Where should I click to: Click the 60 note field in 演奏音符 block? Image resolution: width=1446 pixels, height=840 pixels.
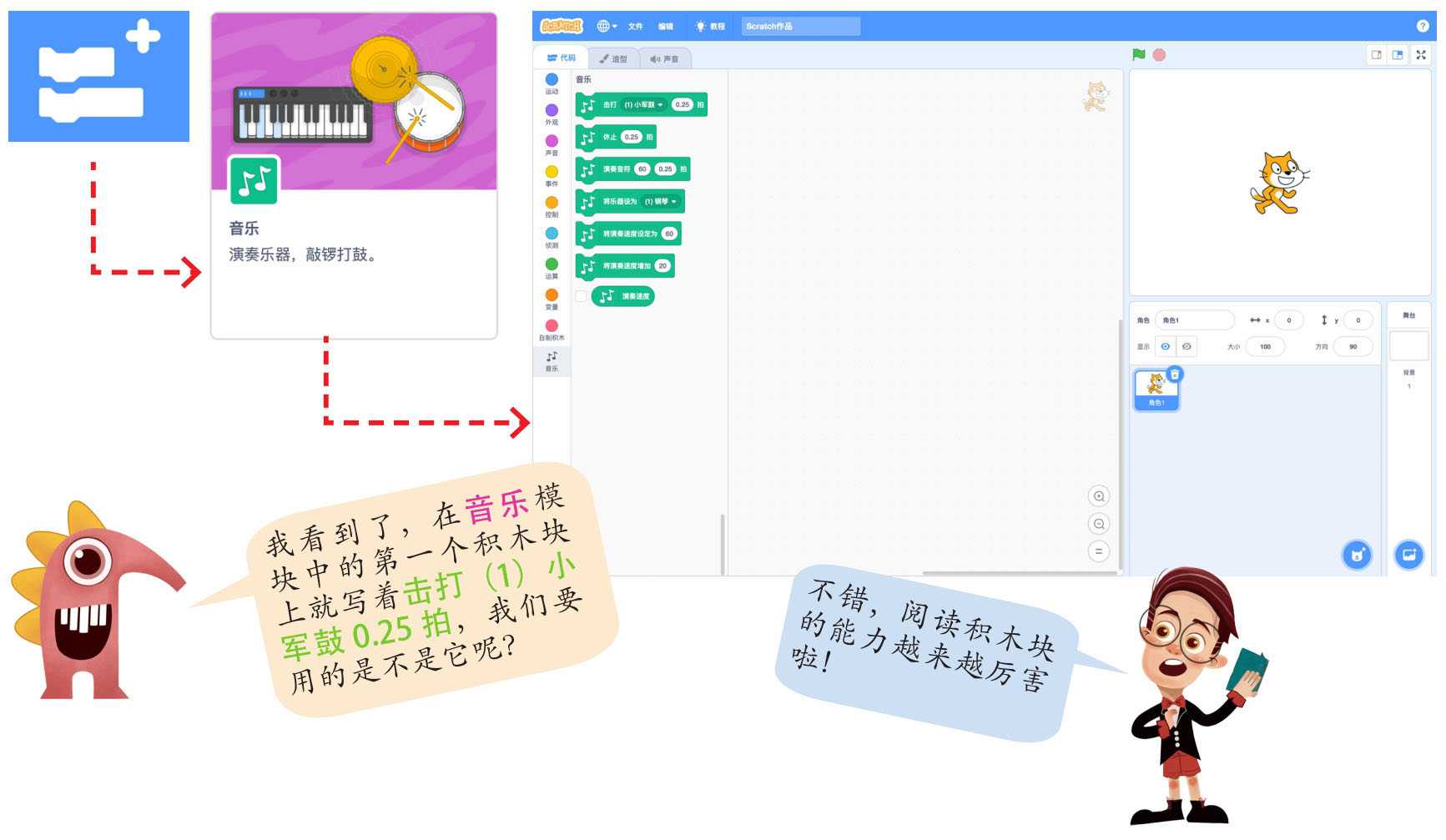[x=642, y=169]
